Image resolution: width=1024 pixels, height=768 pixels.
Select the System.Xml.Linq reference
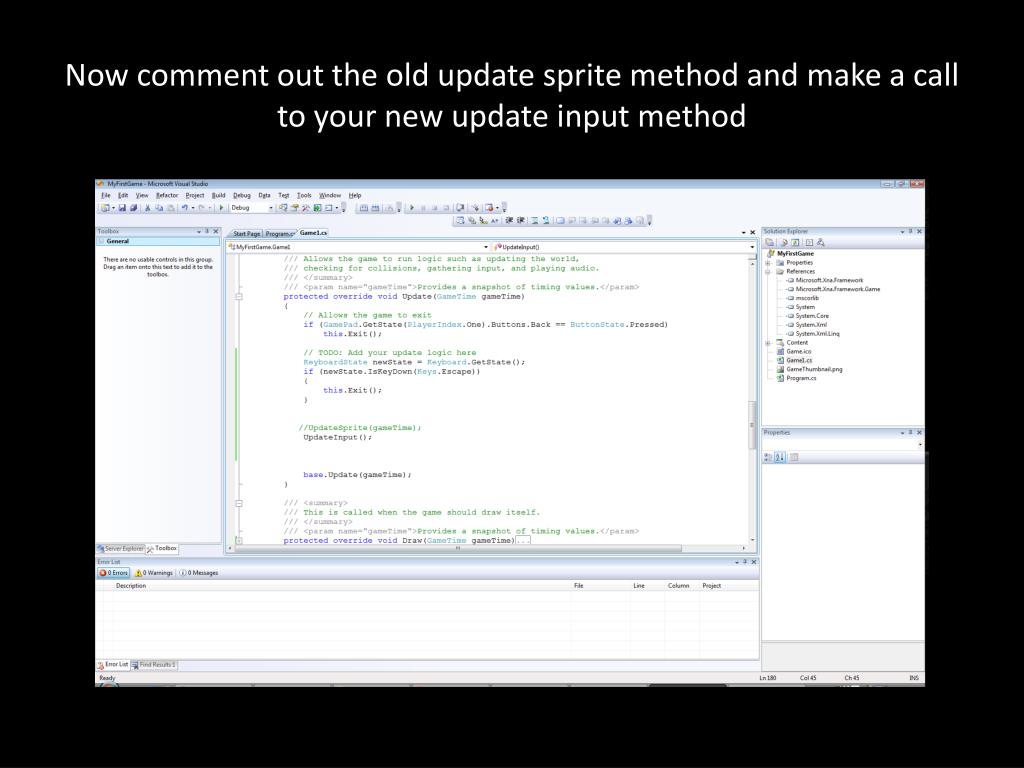point(817,334)
